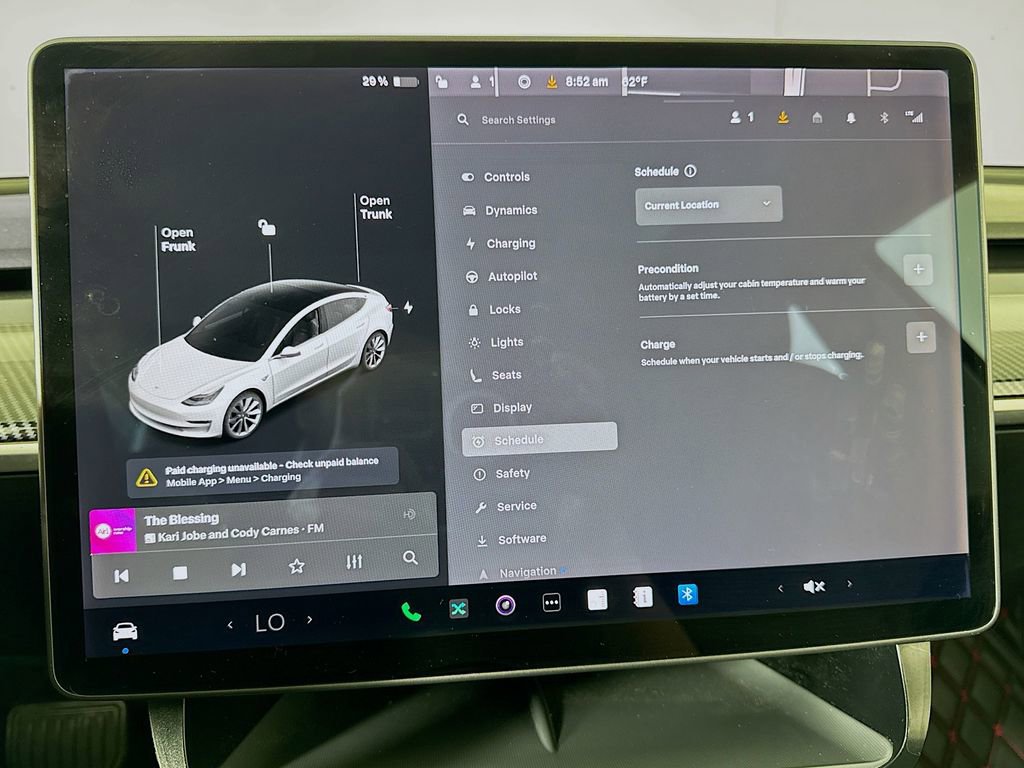Viewport: 1024px width, 768px height.
Task: Open the media equalizer settings icon
Action: click(354, 562)
